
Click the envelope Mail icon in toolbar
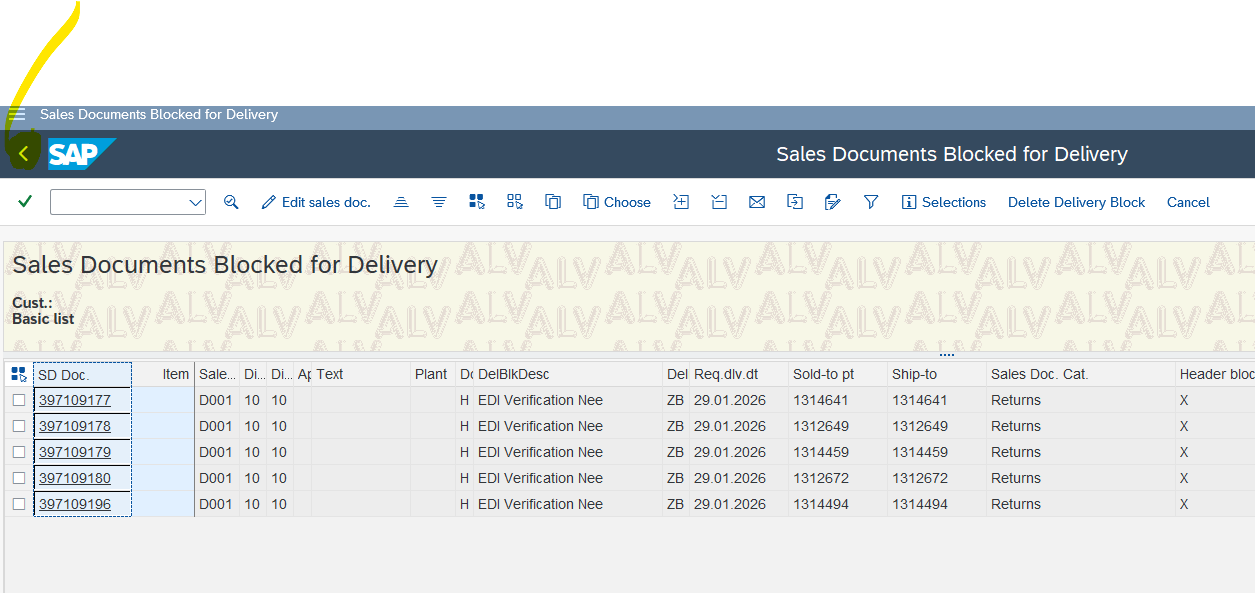(x=757, y=202)
